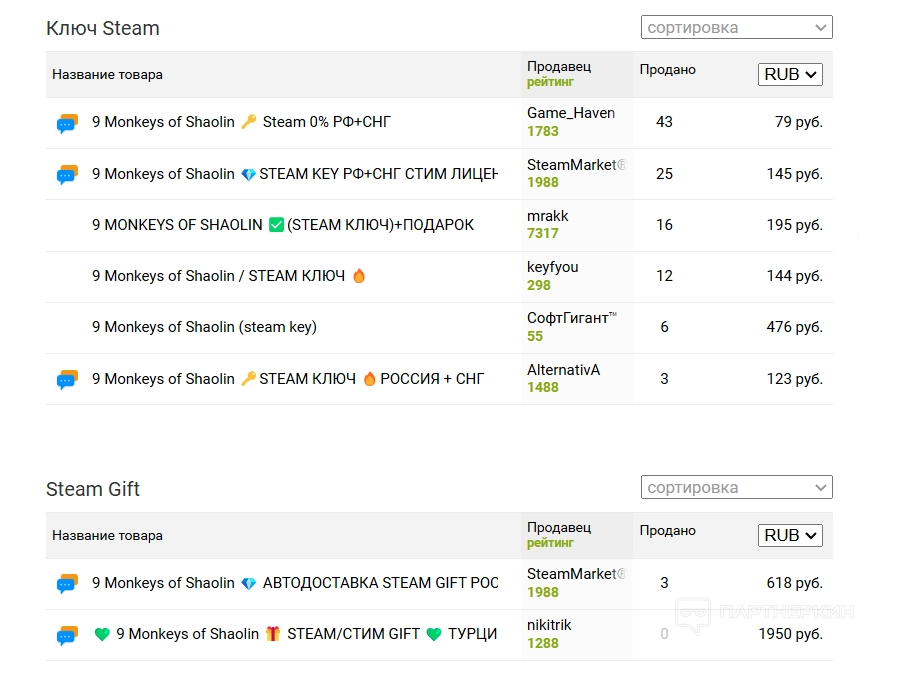Click fire icon in keyfyou's listing title
The image size is (905, 687).
(x=359, y=276)
